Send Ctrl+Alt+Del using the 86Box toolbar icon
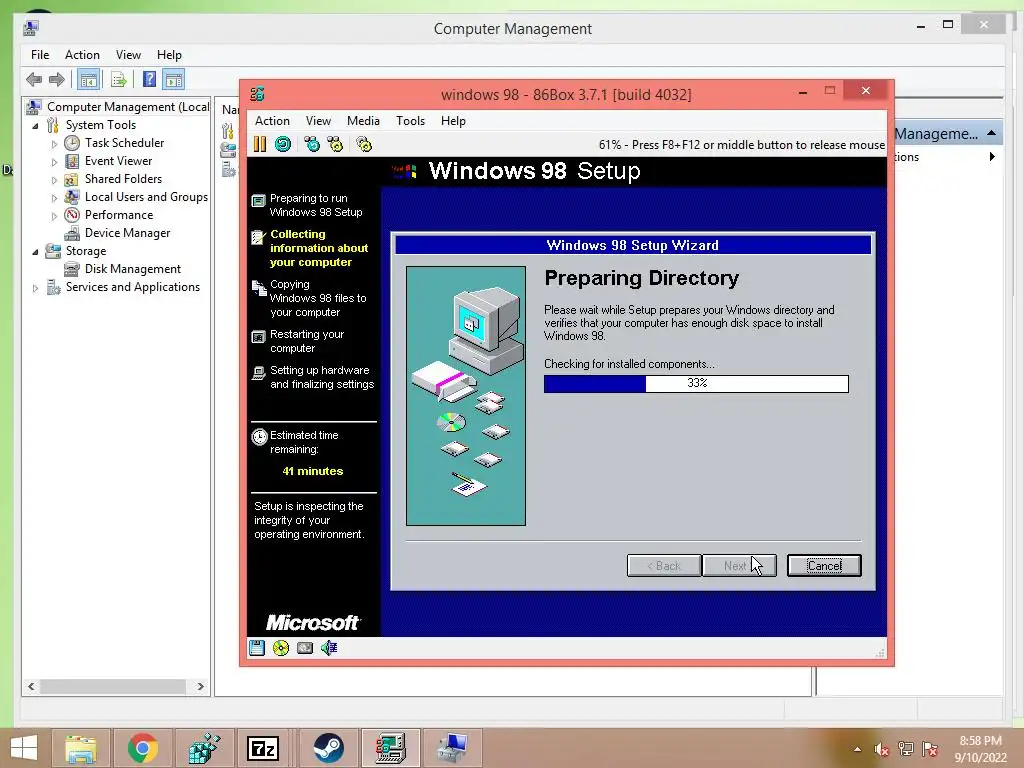Screen dimensions: 1024x768 pos(312,144)
